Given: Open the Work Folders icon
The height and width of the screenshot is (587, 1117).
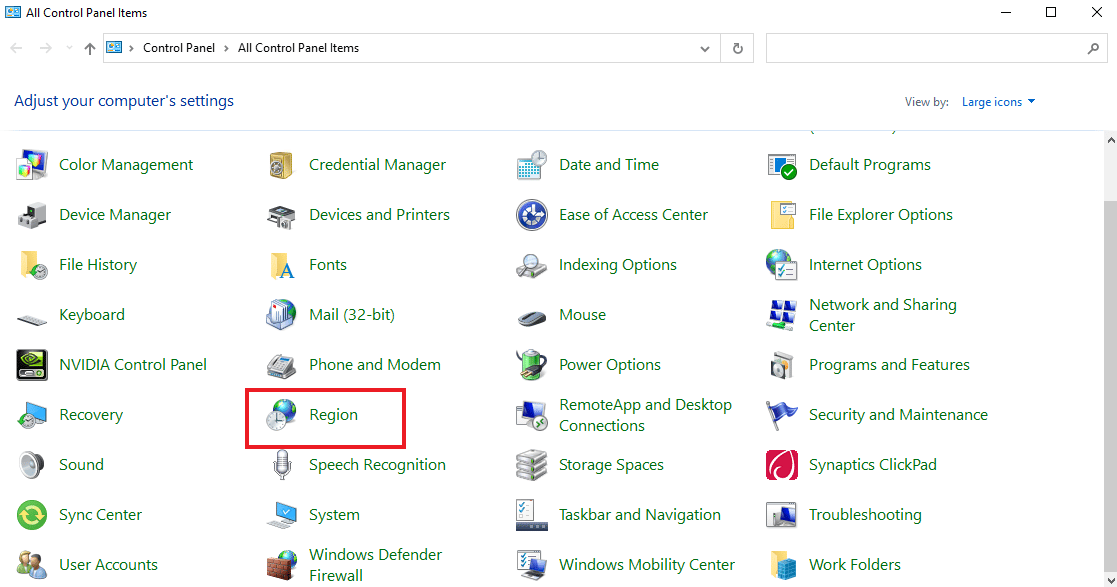Looking at the screenshot, I should click(x=783, y=565).
